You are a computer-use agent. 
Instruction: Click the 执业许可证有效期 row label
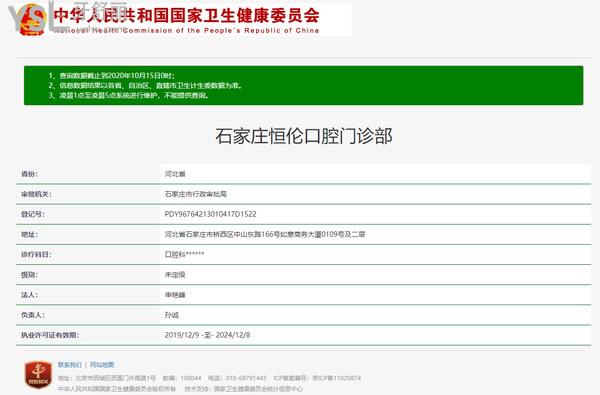tap(50, 335)
